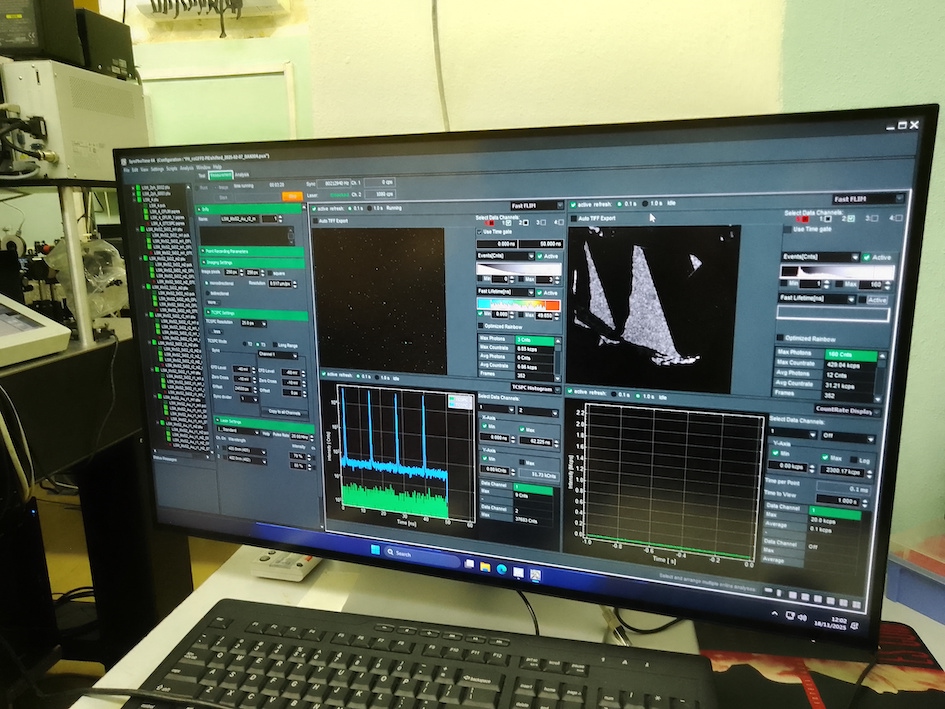
Task: Open File Explorer from the taskbar
Action: (485, 565)
